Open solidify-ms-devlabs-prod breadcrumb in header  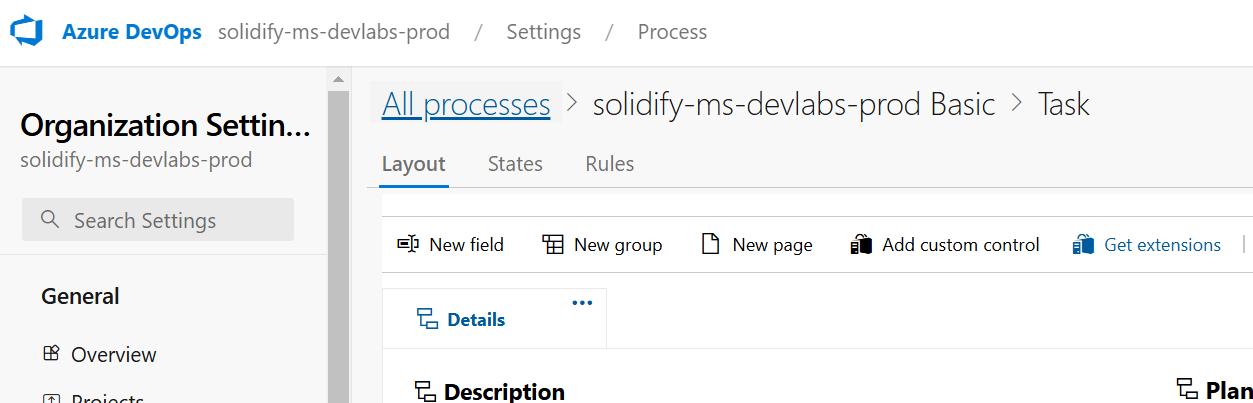point(334,32)
